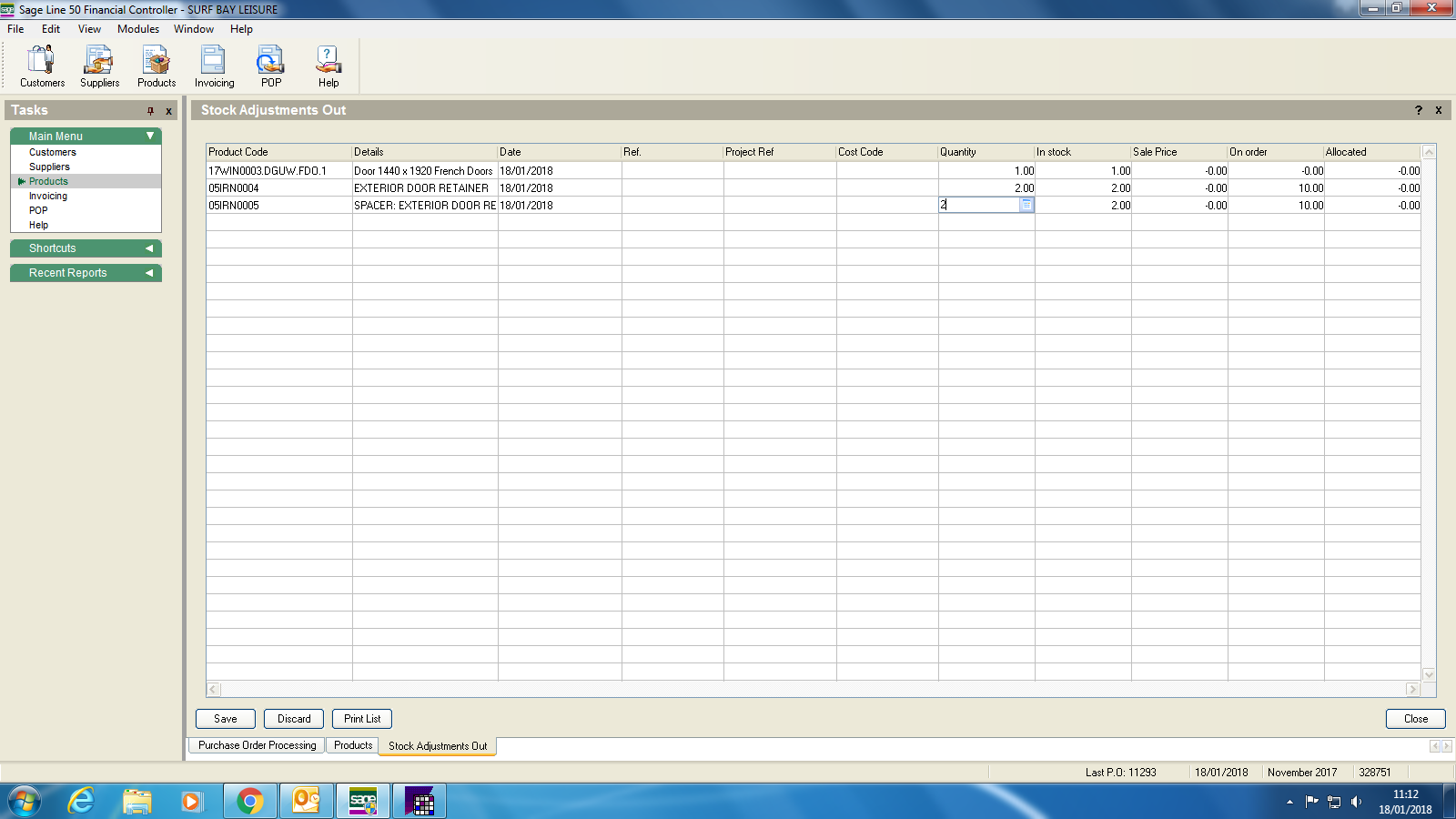Click the Discard button
The image size is (1456, 819).
coord(294,719)
